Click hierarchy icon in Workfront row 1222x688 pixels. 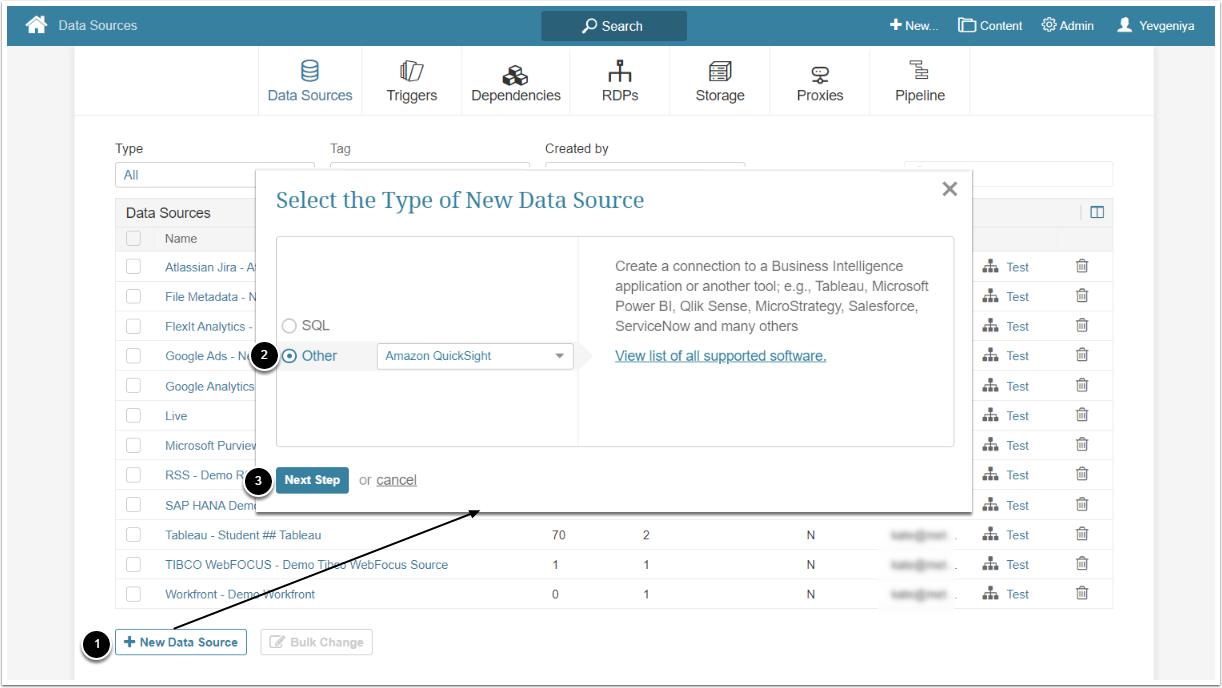990,594
